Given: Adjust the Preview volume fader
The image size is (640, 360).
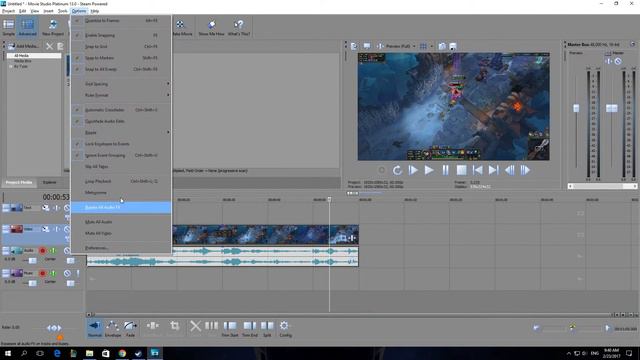Looking at the screenshot, I should point(576,108).
